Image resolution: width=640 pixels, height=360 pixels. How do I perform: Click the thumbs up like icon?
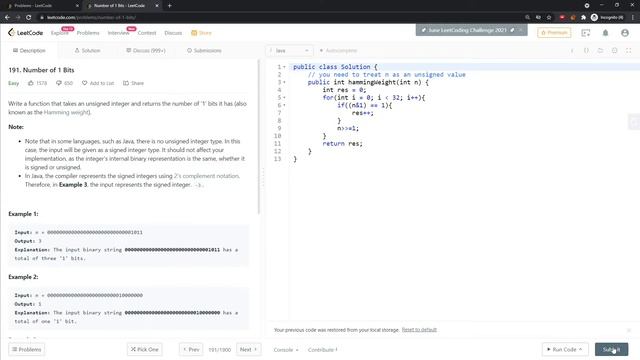[31, 83]
